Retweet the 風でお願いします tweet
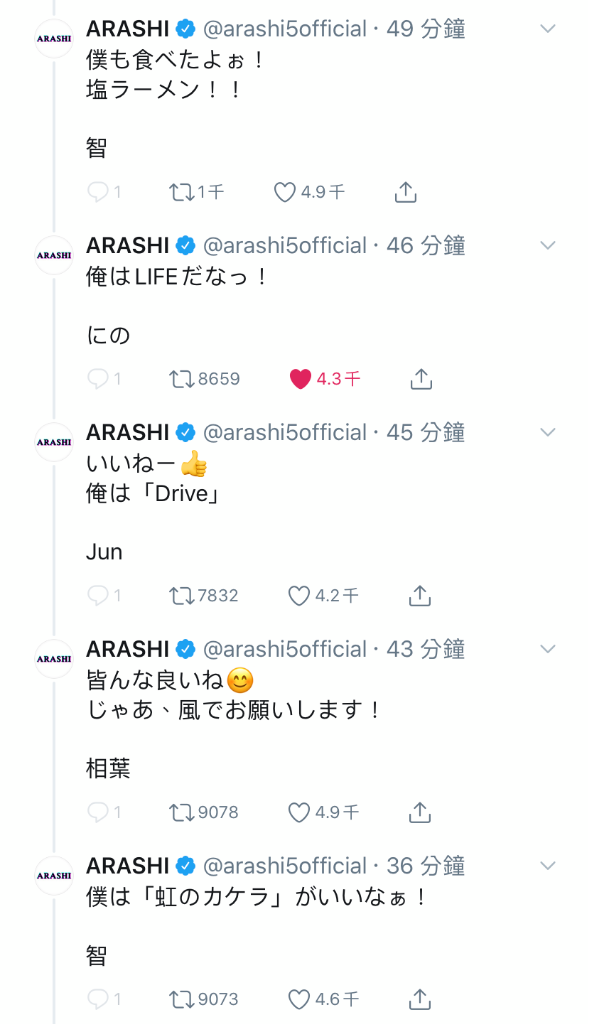589x1024 pixels. [x=180, y=812]
